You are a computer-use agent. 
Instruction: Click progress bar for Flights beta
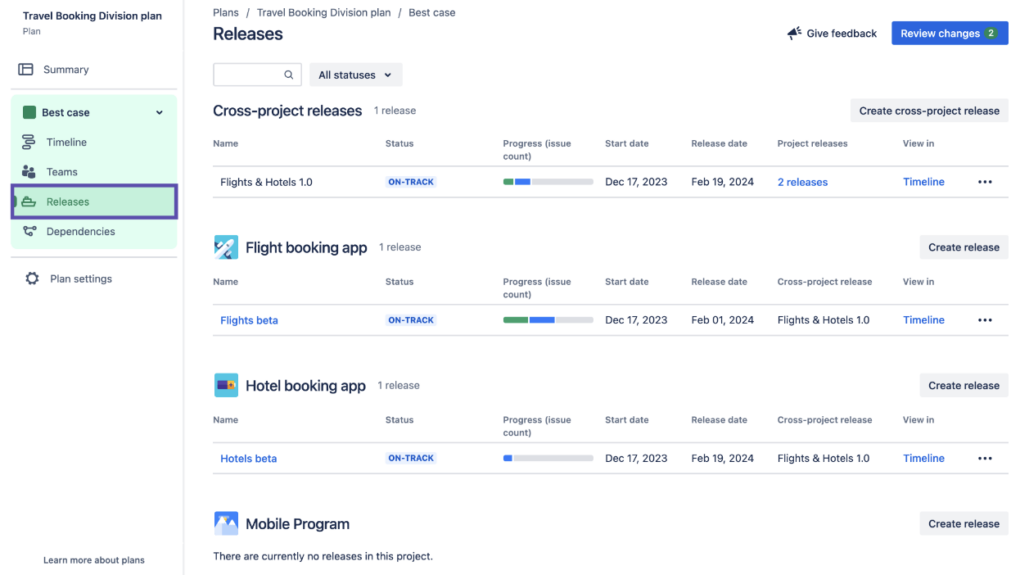coord(548,320)
